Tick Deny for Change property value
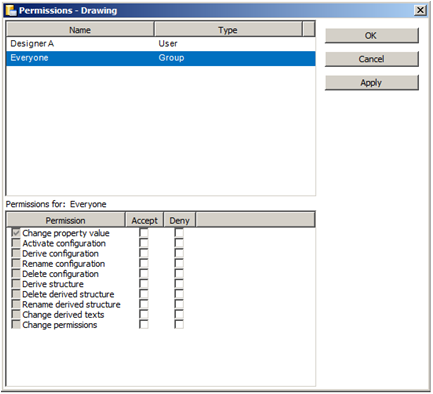Image resolution: width=433 pixels, height=394 pixels. 179,232
